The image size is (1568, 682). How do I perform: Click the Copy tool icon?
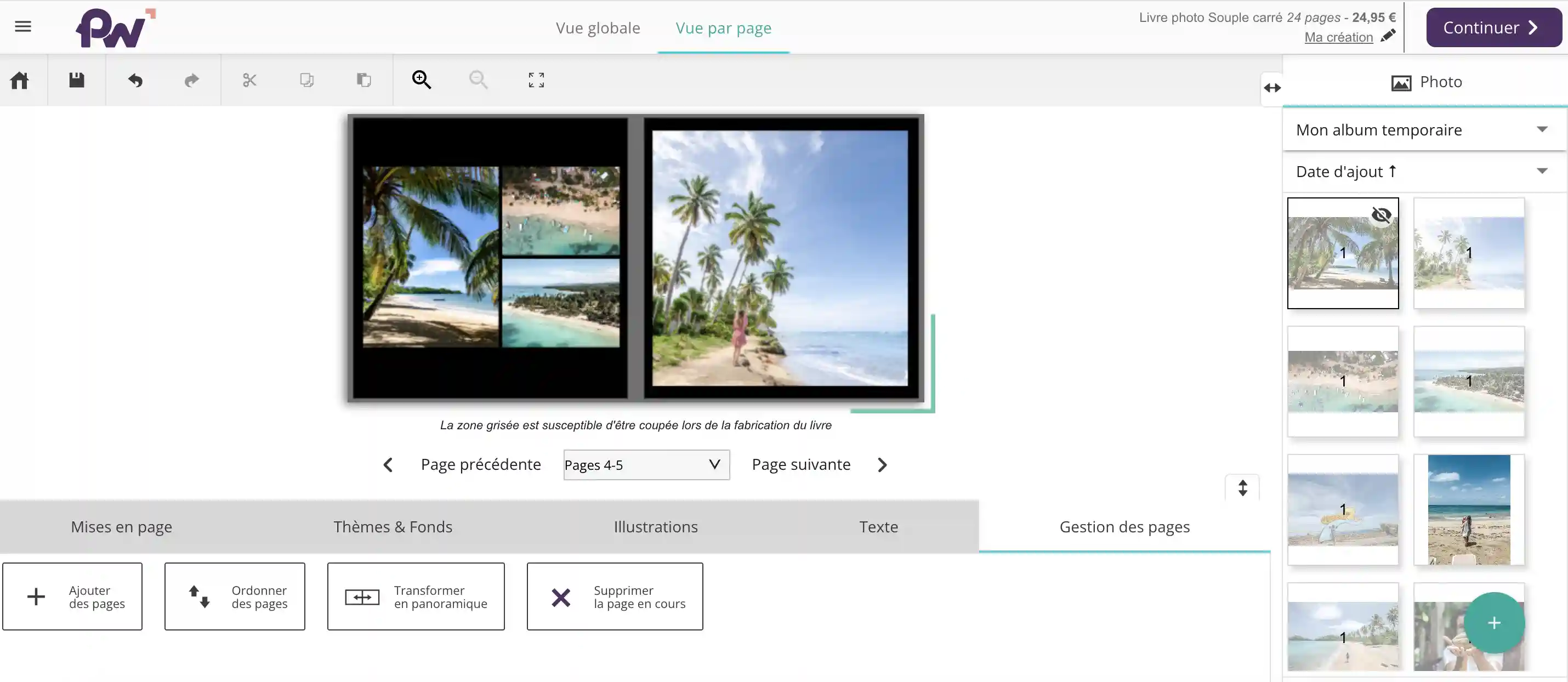305,79
